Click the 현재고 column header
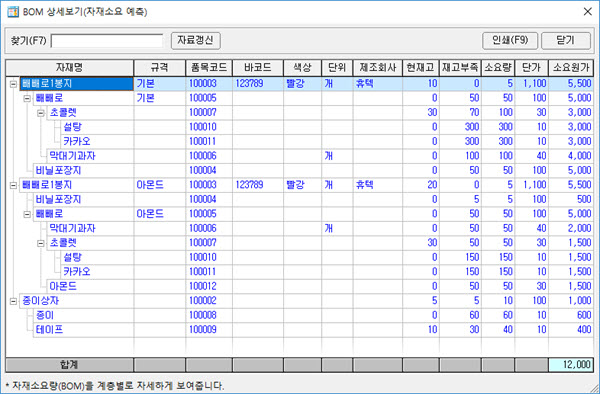The height and width of the screenshot is (394, 600). 421,68
